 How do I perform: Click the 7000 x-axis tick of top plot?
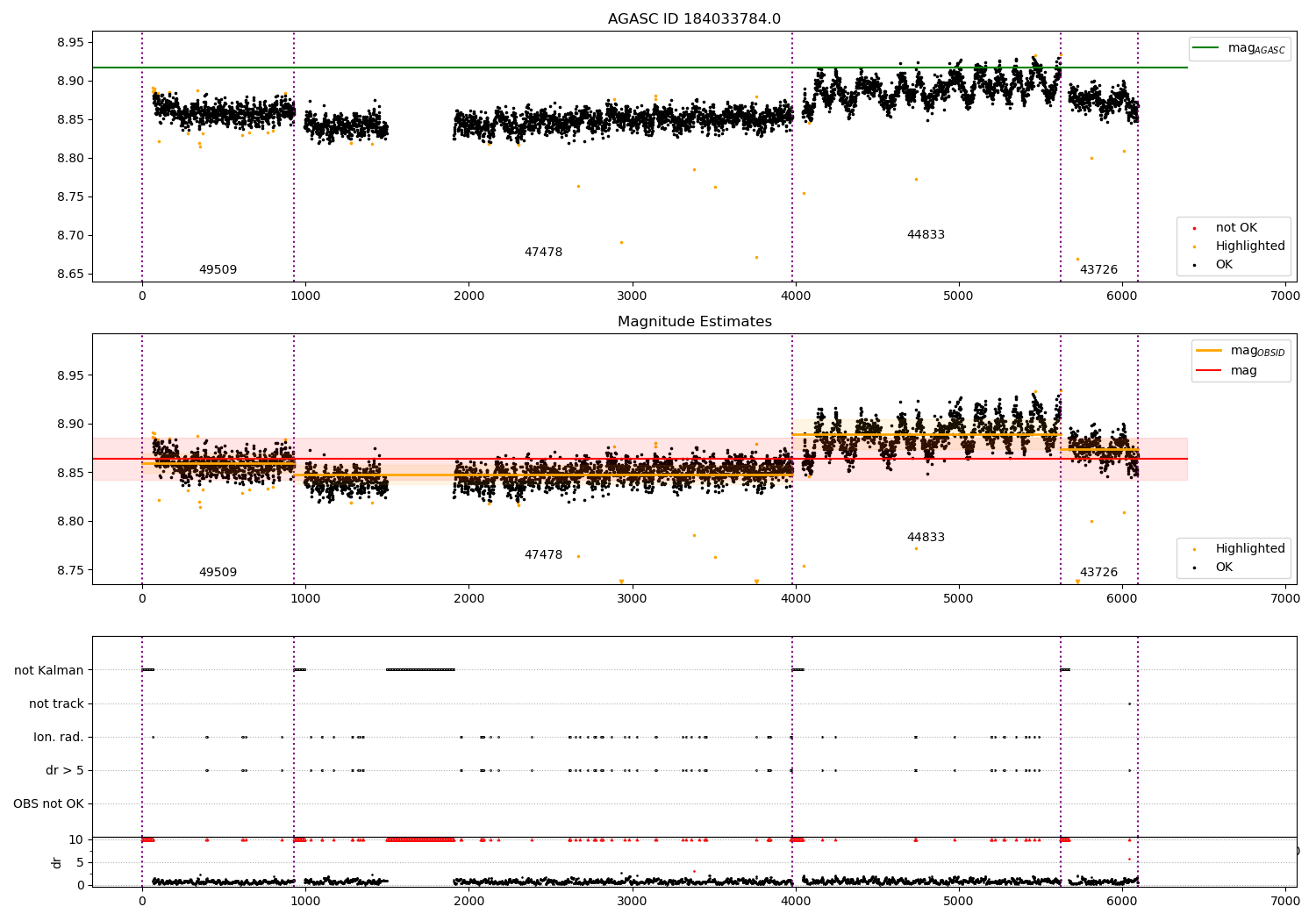(1285, 296)
